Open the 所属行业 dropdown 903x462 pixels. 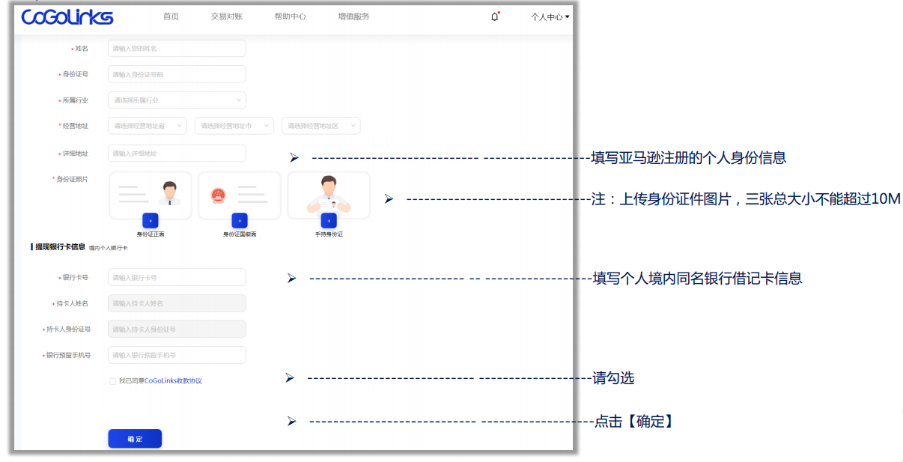(177, 100)
